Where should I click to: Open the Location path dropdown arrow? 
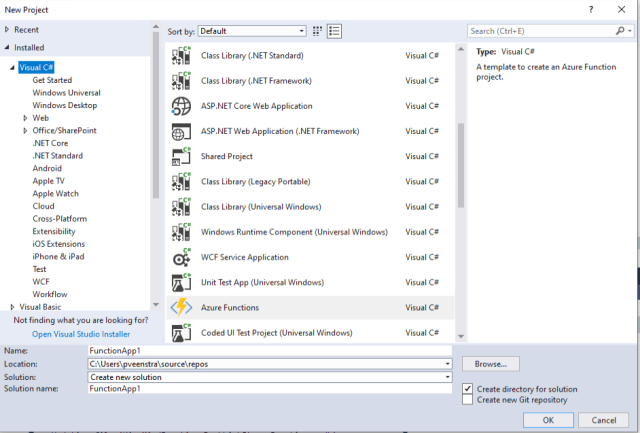point(447,364)
